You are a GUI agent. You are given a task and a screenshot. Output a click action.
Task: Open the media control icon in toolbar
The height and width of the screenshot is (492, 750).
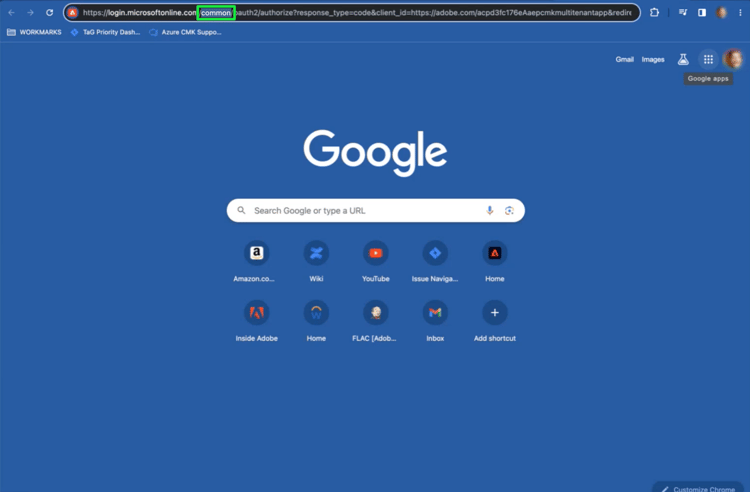coord(683,13)
